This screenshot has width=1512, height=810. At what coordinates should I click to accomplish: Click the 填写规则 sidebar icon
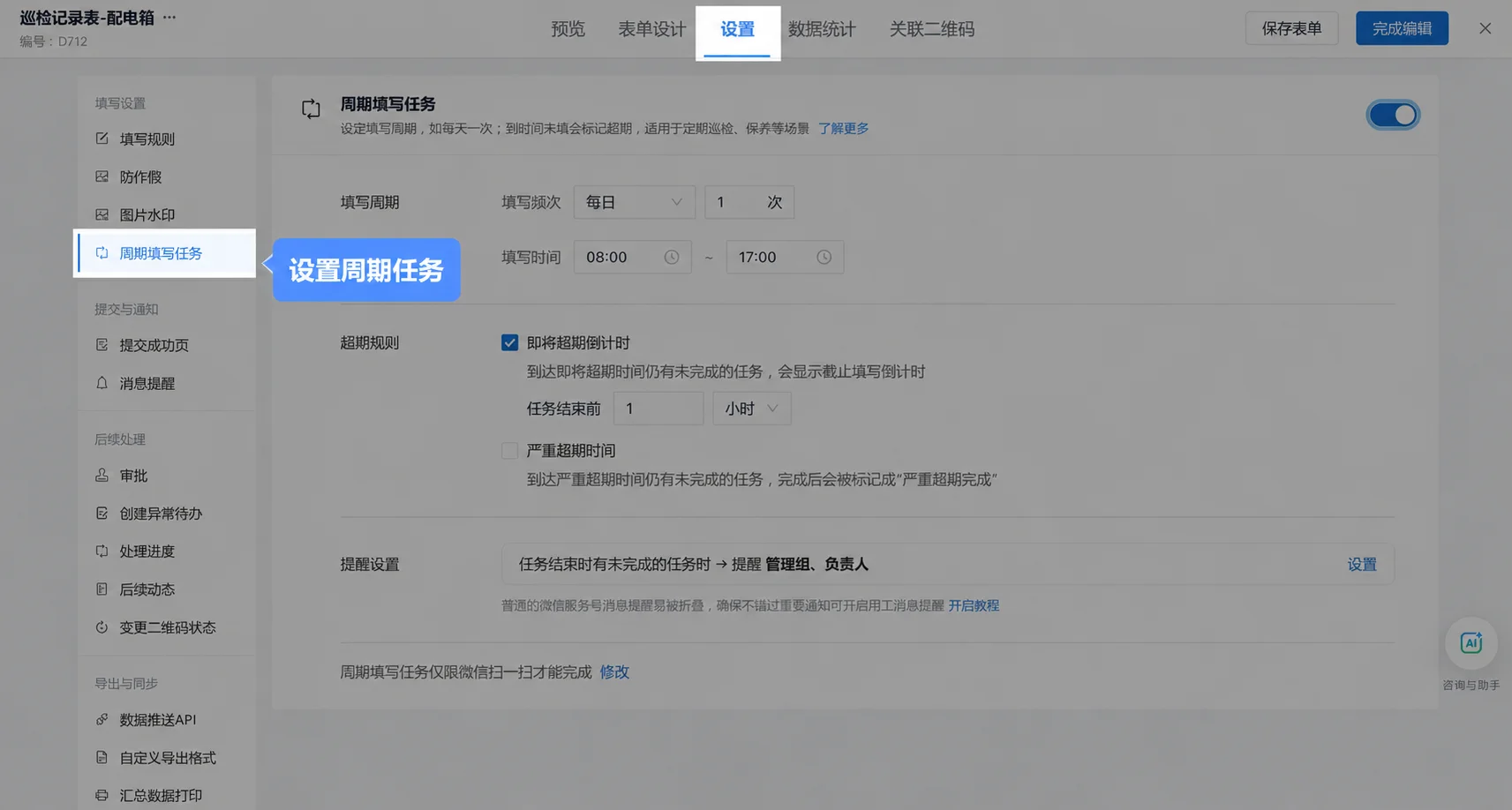pos(102,139)
